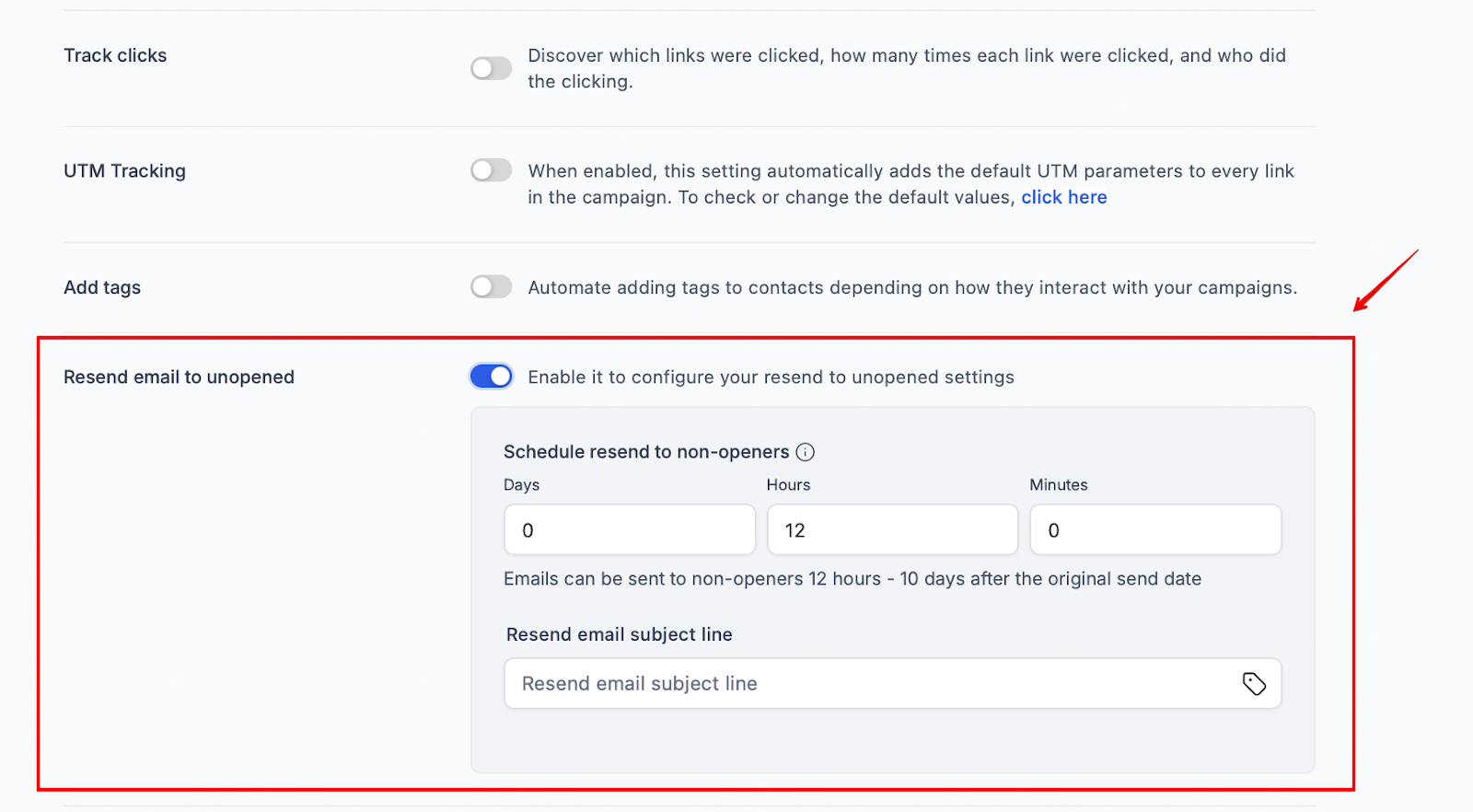Screen dimensions: 1473x812
Task: Click the "Track clicks" setting label
Action: tap(115, 55)
